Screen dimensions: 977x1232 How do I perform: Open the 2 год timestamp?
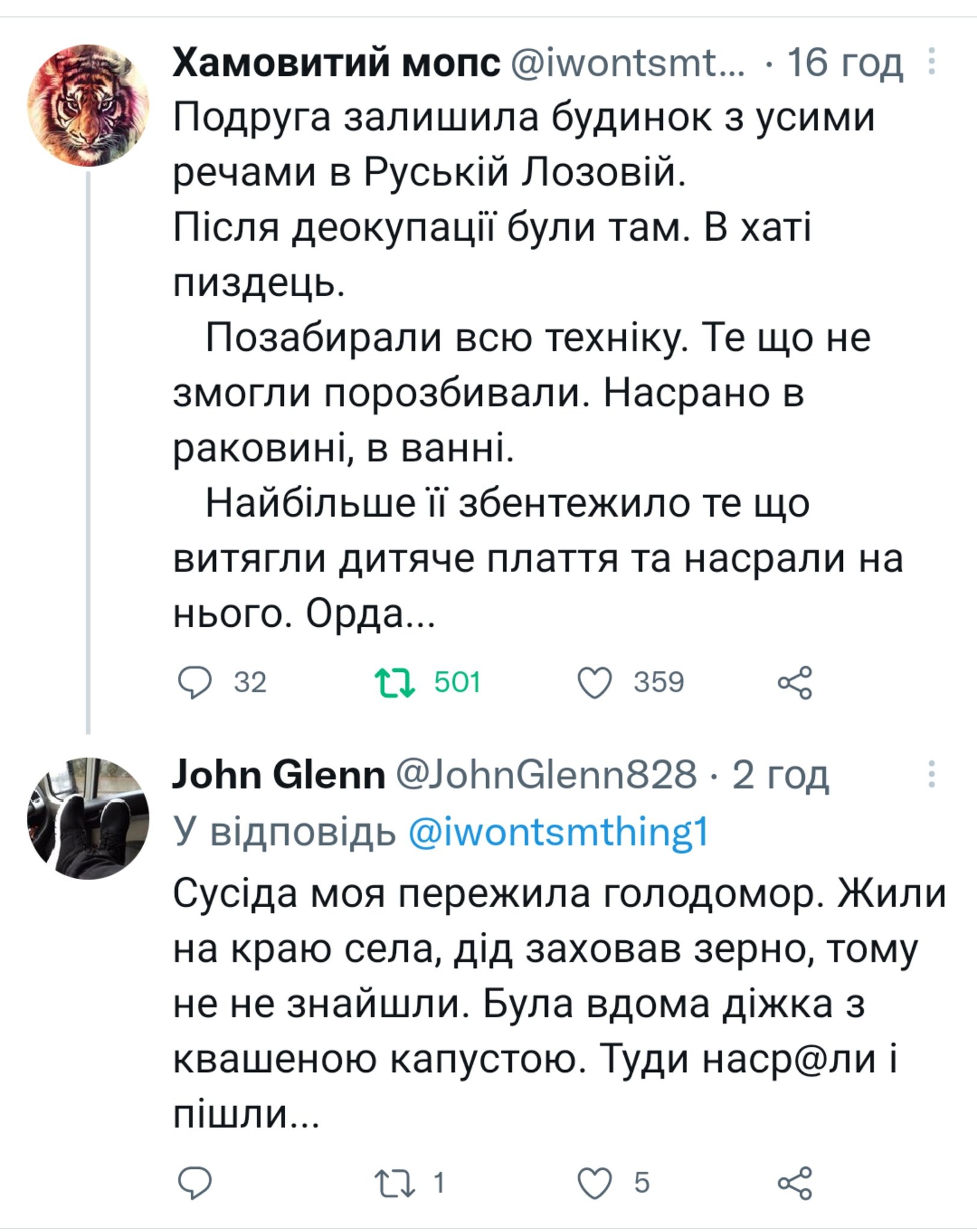(x=780, y=775)
